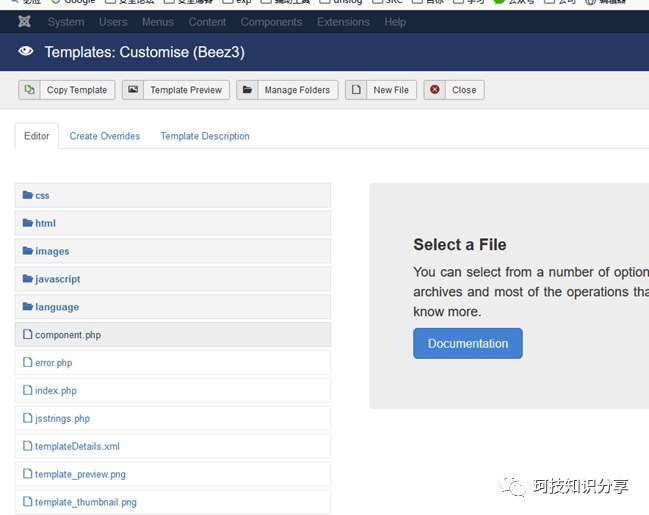Open the System menu
Viewport: 649px width, 515px height.
[x=66, y=22]
